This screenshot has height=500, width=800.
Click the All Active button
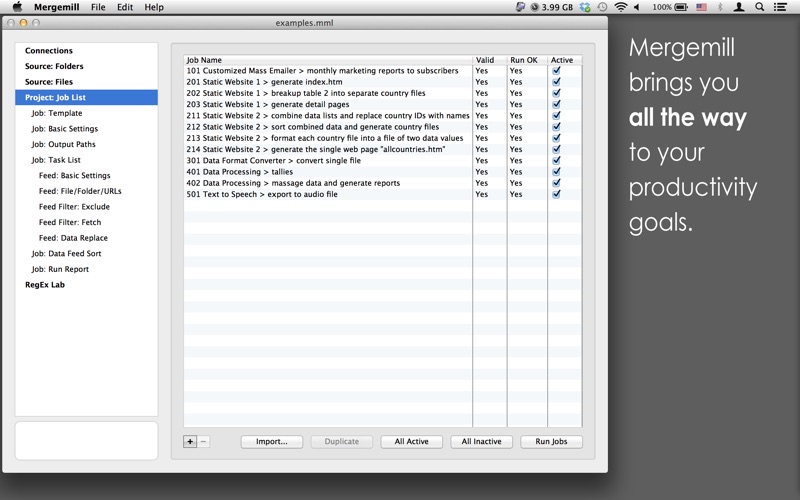[412, 442]
